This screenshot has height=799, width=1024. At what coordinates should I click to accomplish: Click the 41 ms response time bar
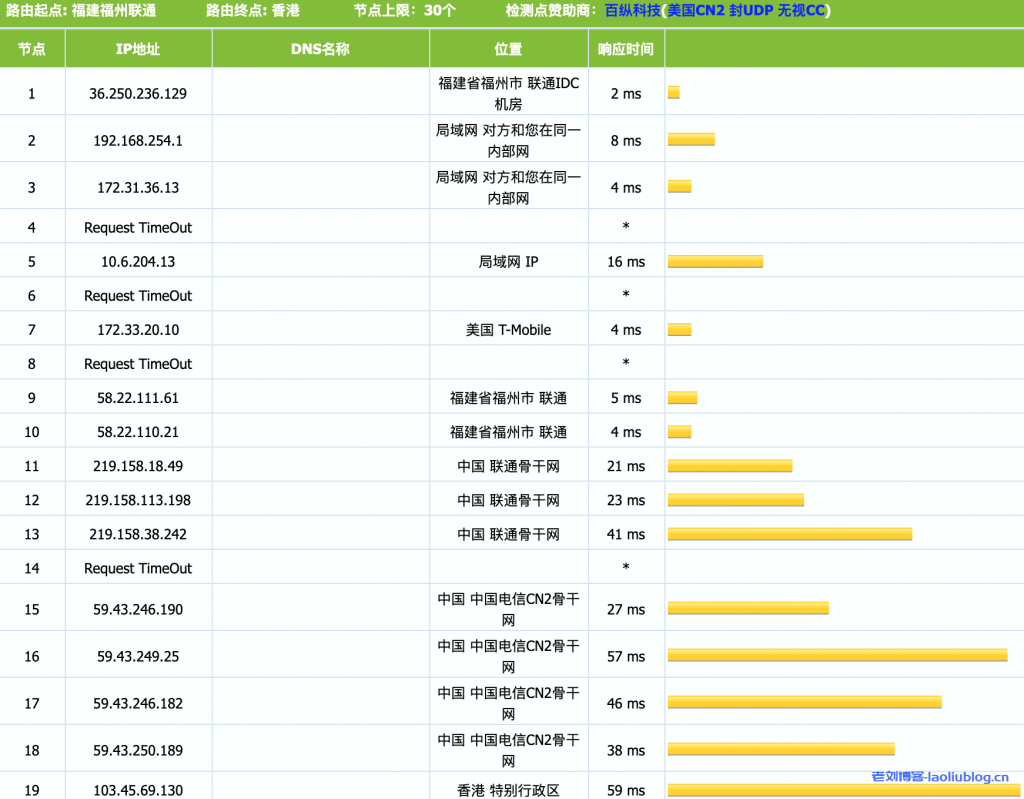(x=789, y=534)
